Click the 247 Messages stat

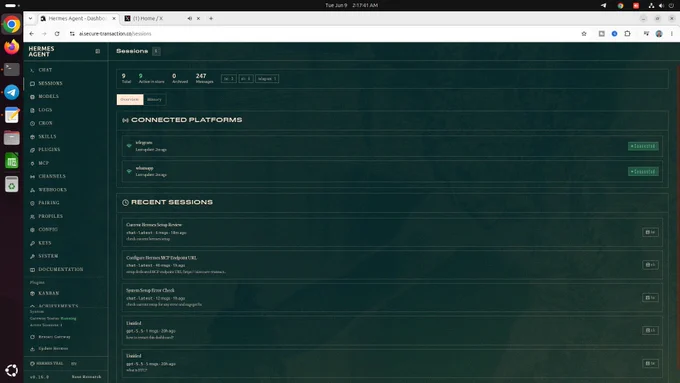[204, 78]
